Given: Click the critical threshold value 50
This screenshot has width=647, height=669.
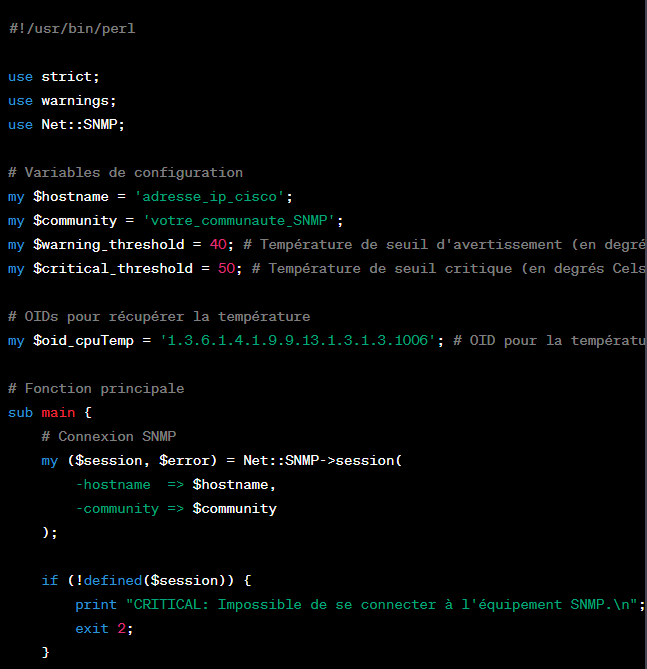Looking at the screenshot, I should click(227, 268).
